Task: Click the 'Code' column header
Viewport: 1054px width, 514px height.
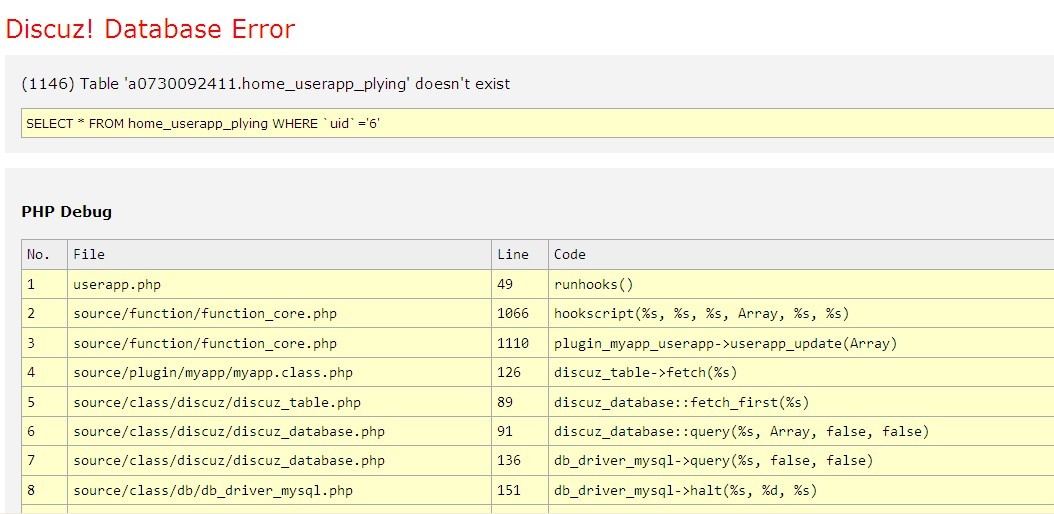Action: click(x=801, y=255)
